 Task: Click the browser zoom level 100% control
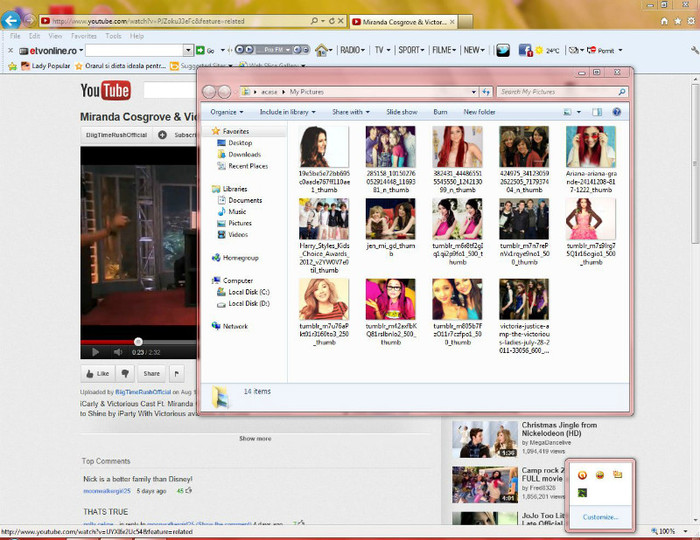pyautogui.click(x=668, y=532)
